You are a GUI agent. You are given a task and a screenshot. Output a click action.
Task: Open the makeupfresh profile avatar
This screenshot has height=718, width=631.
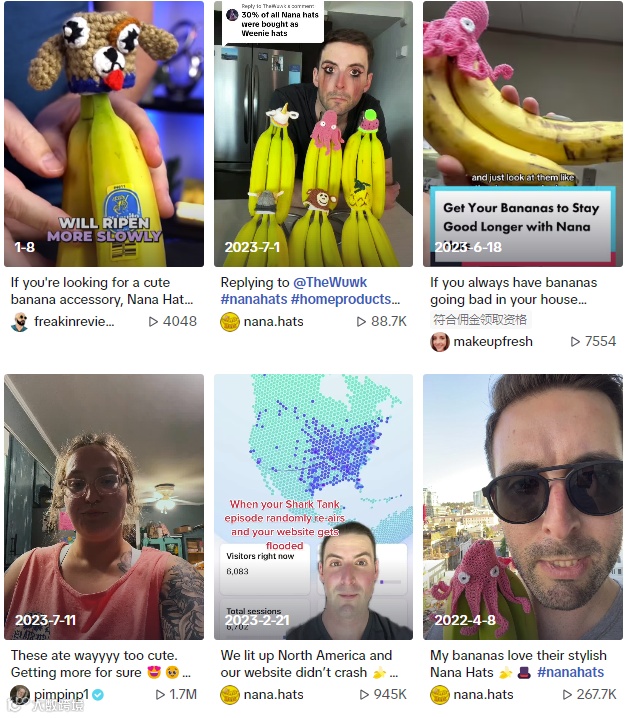pos(440,342)
